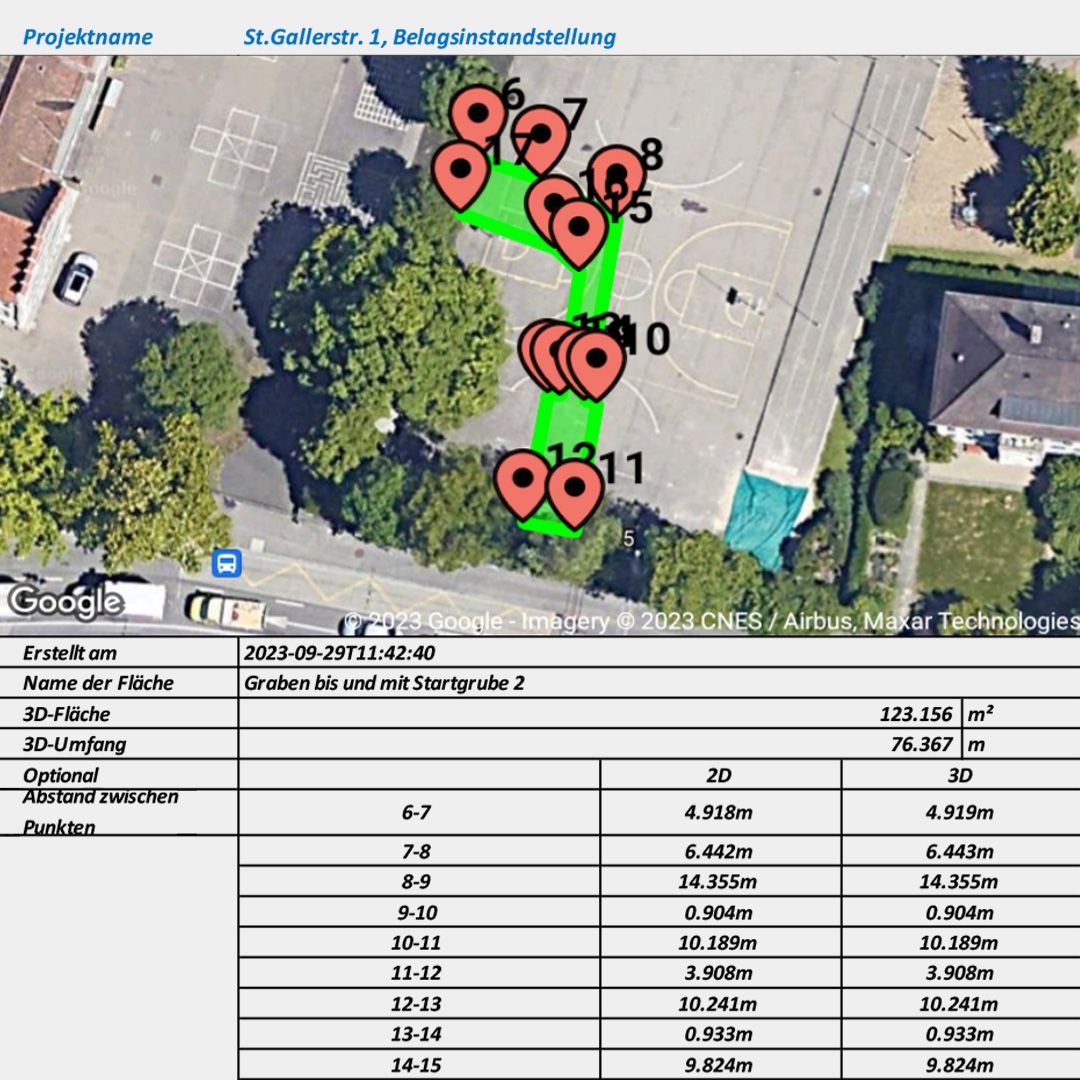The height and width of the screenshot is (1080, 1080).
Task: Select the 'Graben bis und mit Startgrube 2' cell
Action: (384, 683)
